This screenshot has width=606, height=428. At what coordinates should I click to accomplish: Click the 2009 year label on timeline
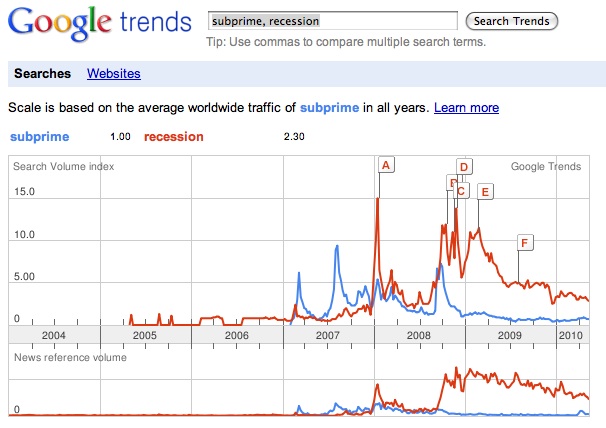click(510, 336)
